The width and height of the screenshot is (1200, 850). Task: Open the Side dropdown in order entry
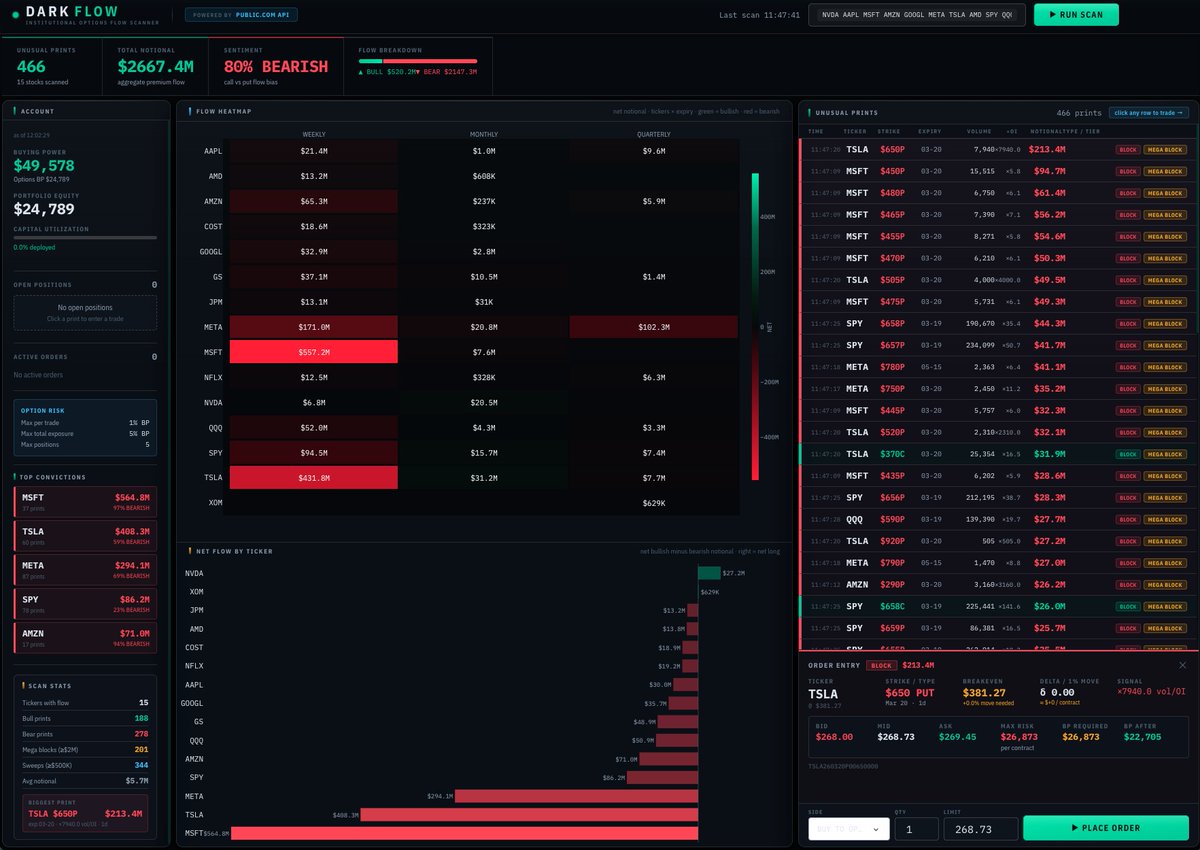849,828
